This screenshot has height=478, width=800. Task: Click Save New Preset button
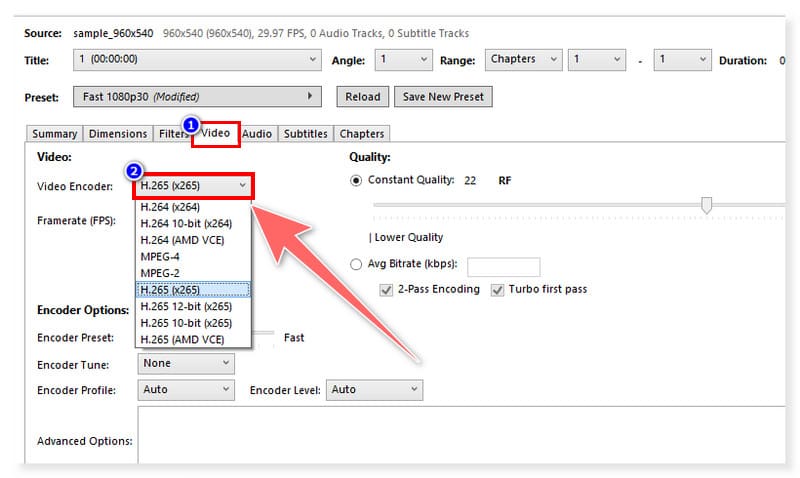[443, 97]
